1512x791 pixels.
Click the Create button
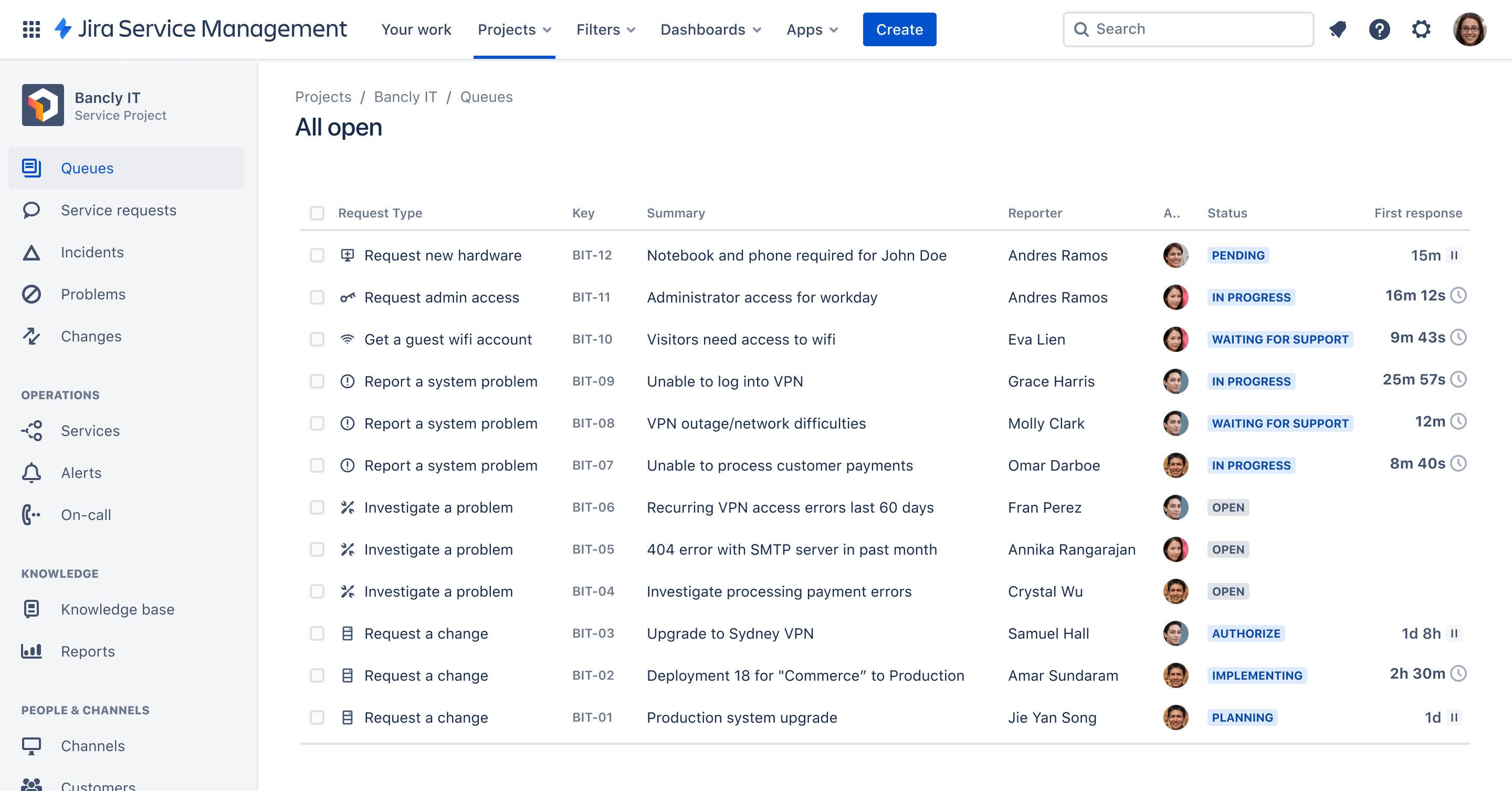(x=899, y=28)
